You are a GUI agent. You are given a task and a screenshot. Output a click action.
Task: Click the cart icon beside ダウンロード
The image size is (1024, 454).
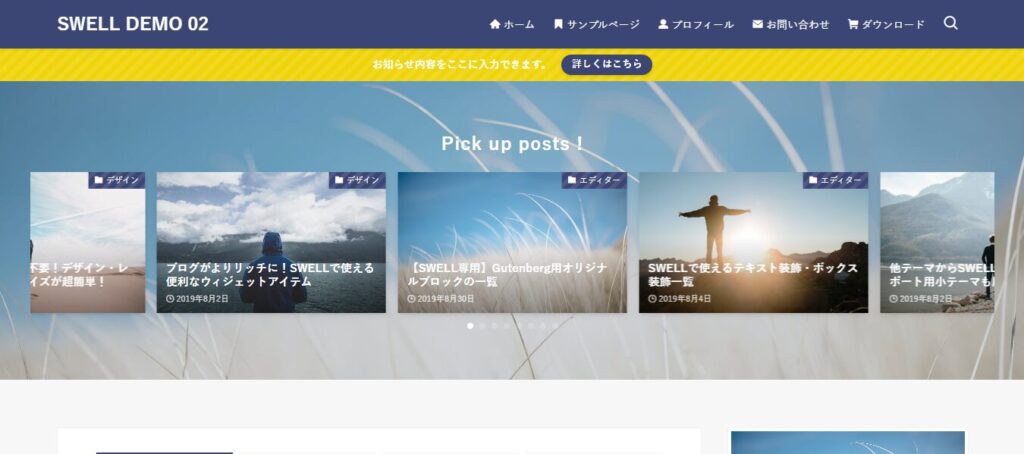tap(853, 24)
